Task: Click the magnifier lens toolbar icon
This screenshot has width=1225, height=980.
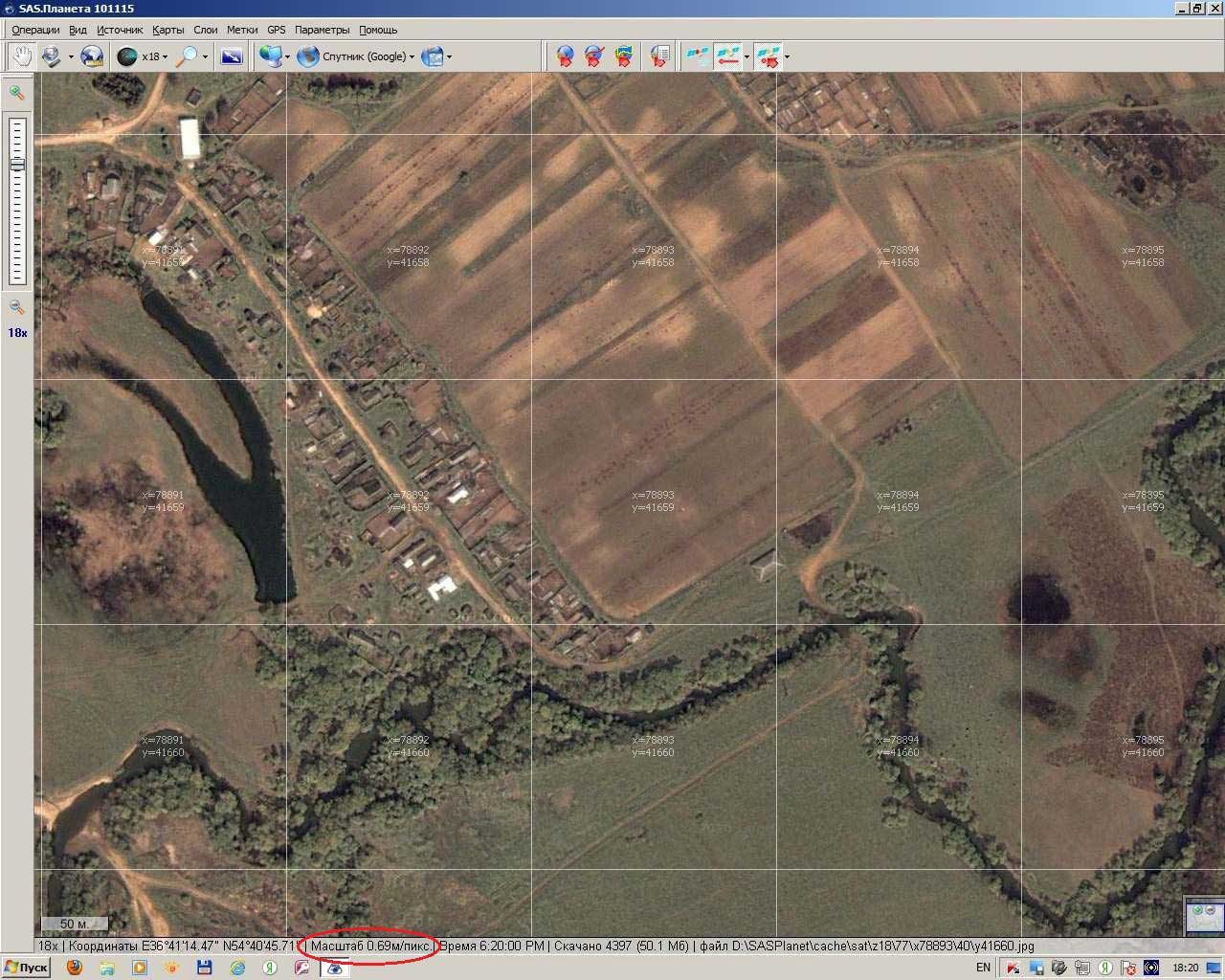Action: pos(189,56)
